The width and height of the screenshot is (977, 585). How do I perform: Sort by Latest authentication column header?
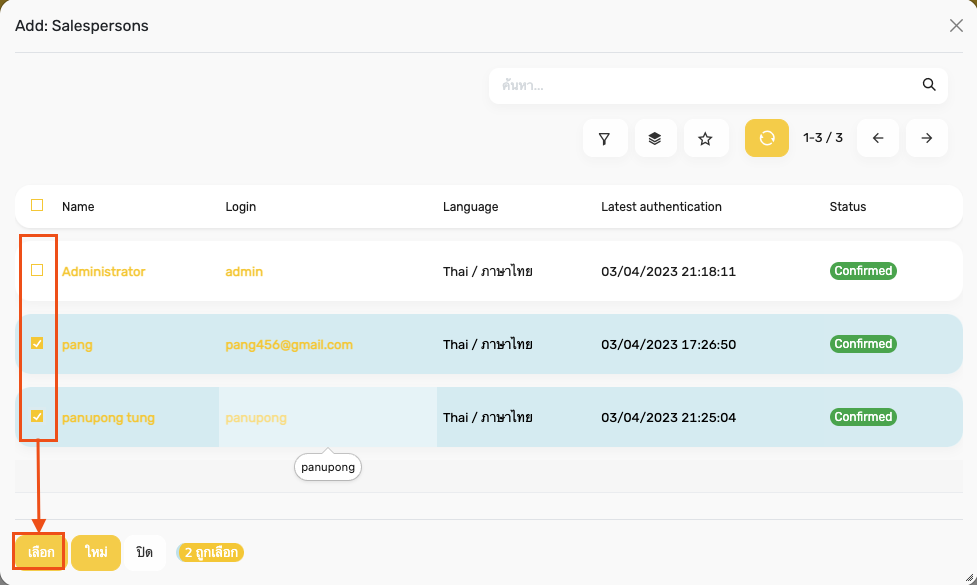click(661, 207)
